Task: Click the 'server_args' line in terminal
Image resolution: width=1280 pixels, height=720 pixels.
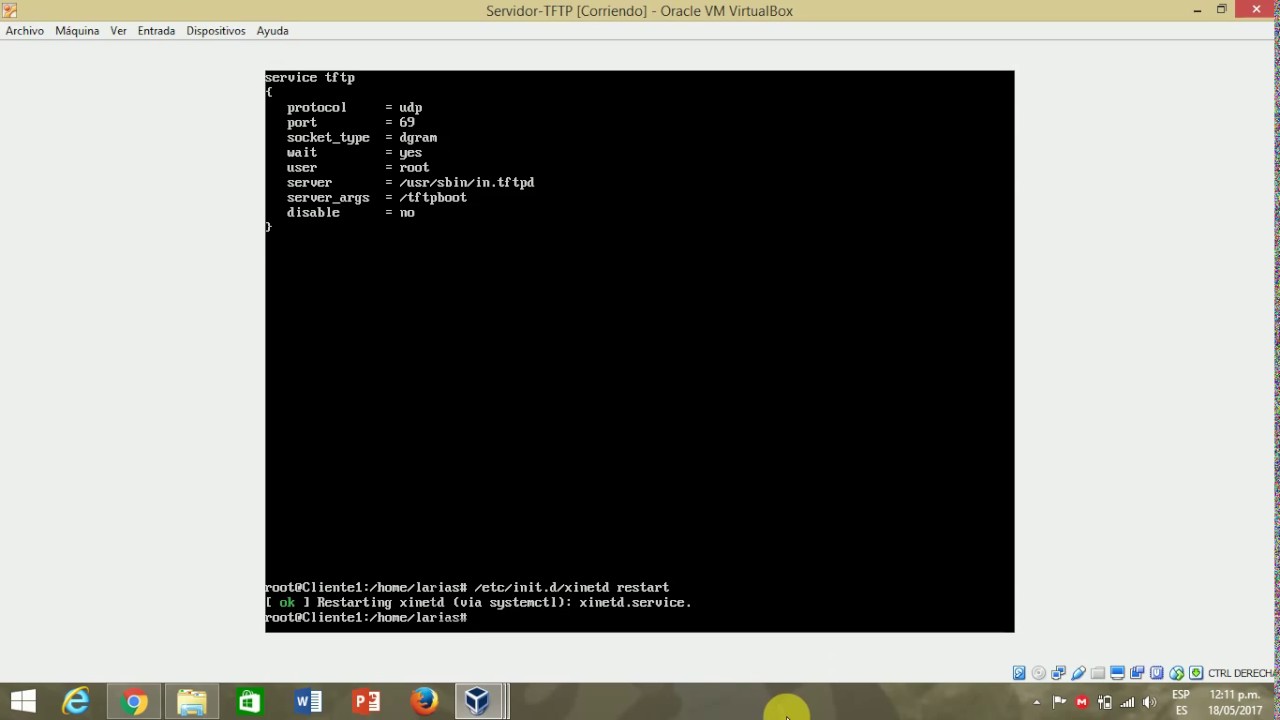Action: (377, 198)
